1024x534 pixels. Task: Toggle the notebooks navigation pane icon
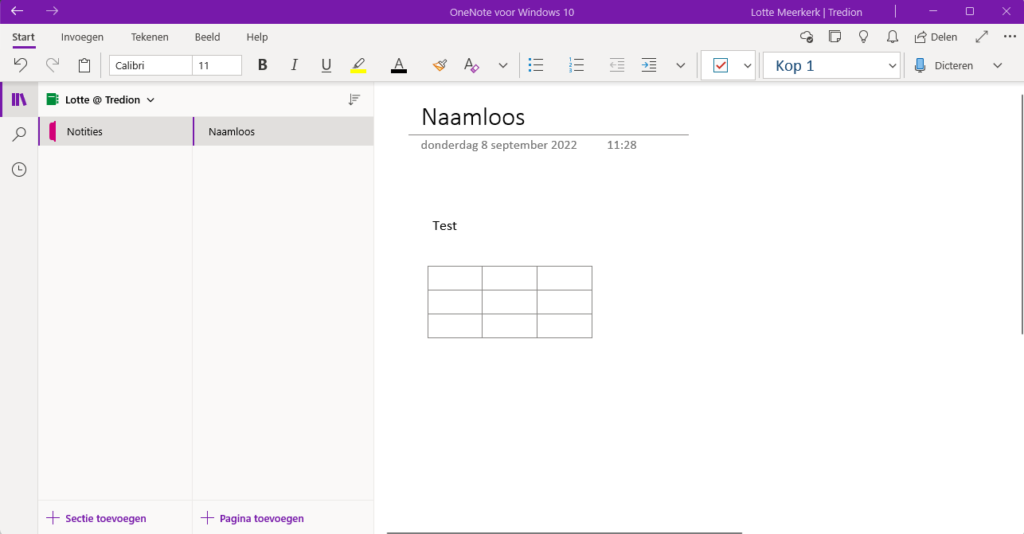tap(19, 99)
